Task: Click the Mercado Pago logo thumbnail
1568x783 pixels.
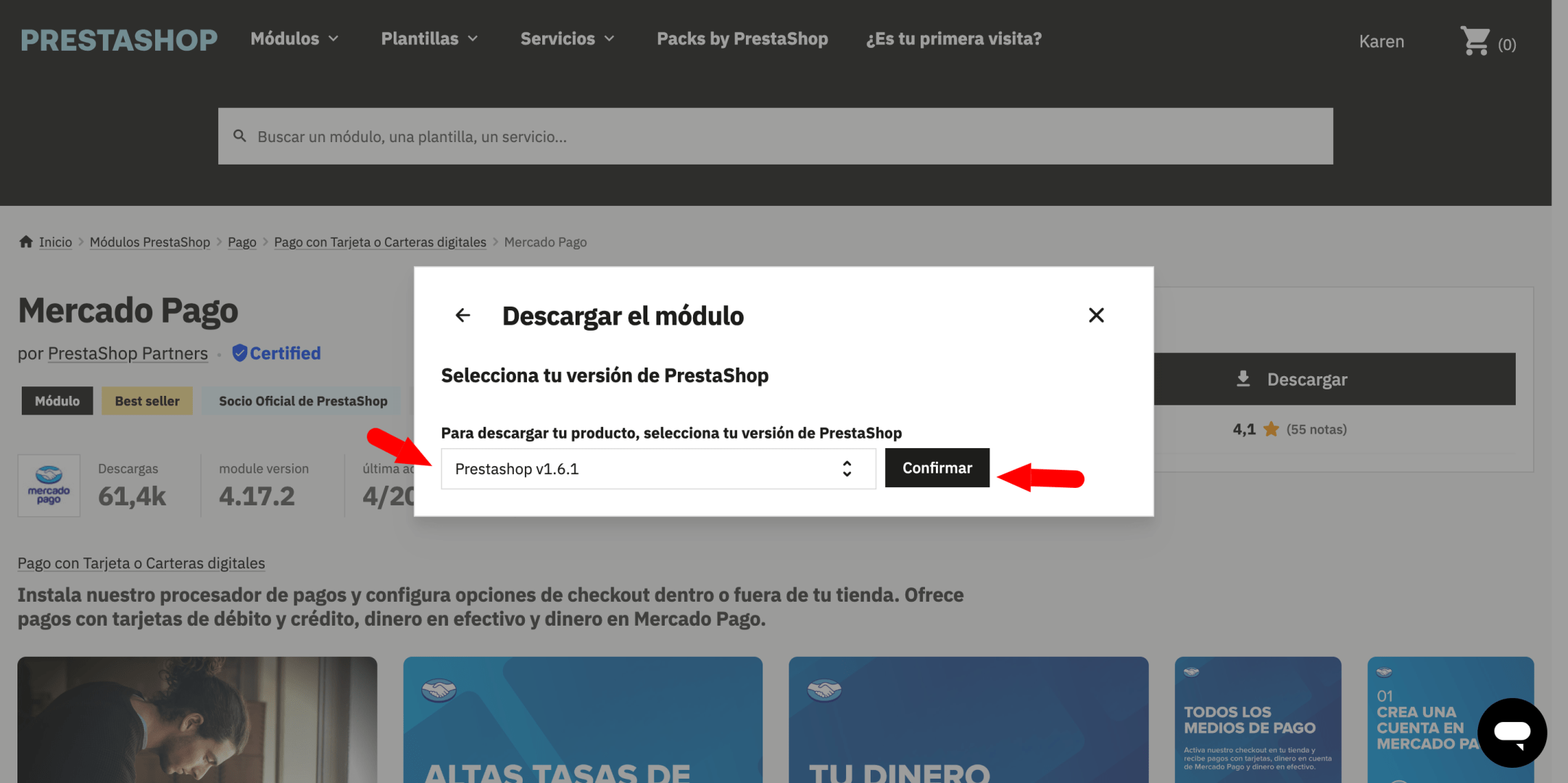Action: (49, 485)
